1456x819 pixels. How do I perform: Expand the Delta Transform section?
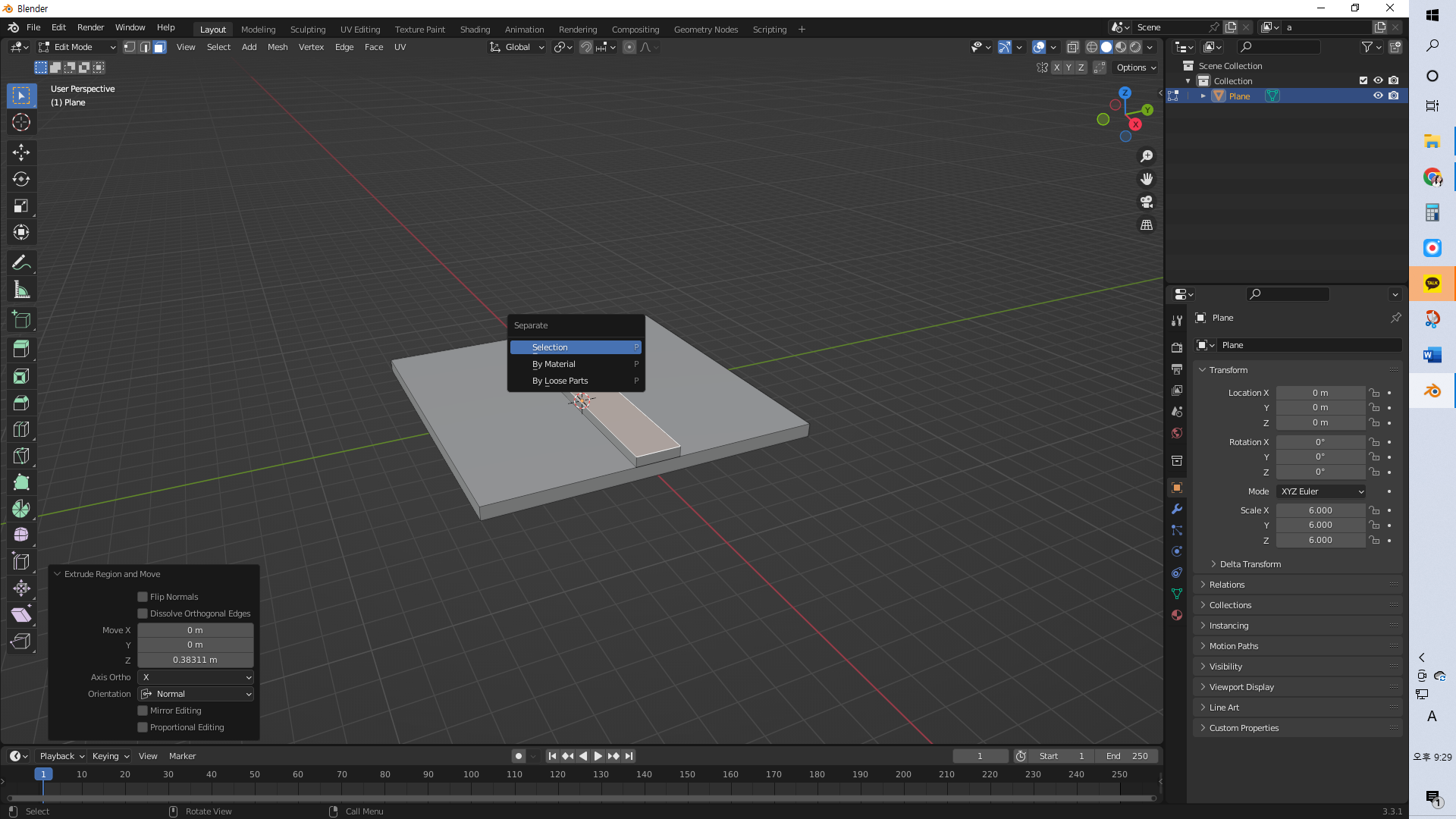point(1250,564)
